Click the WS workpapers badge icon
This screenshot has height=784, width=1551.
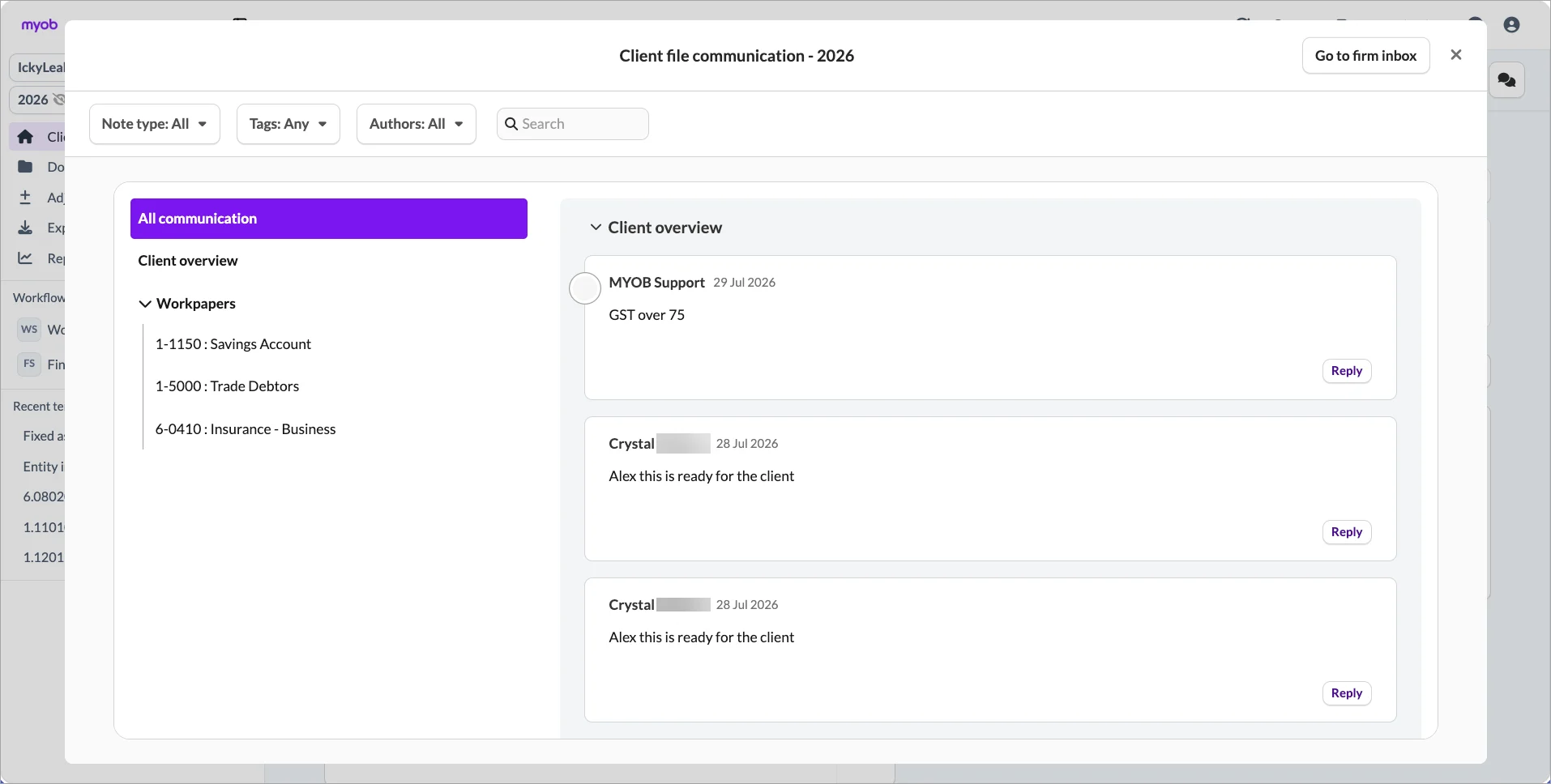(29, 330)
